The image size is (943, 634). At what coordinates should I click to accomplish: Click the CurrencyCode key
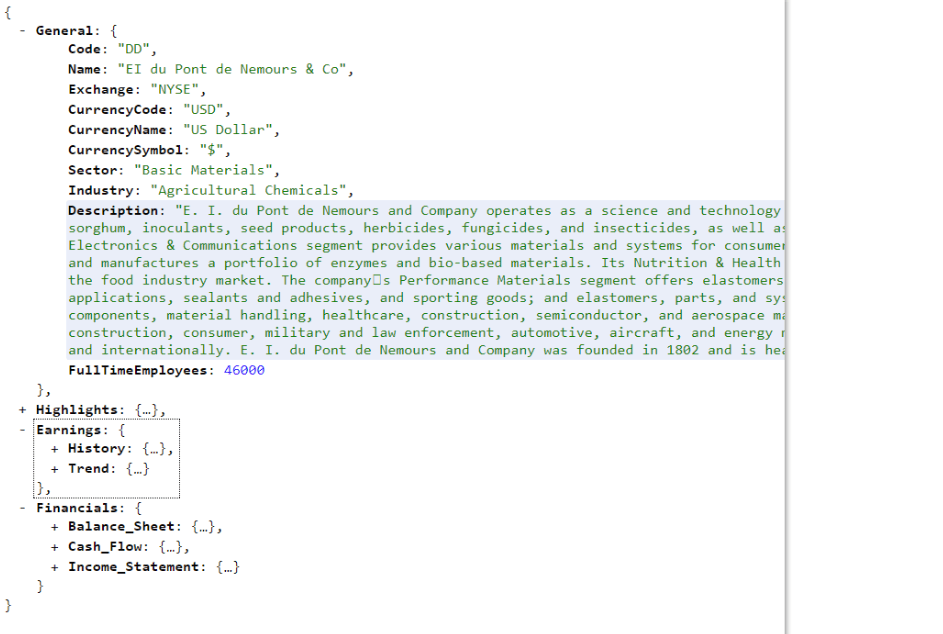(x=117, y=109)
